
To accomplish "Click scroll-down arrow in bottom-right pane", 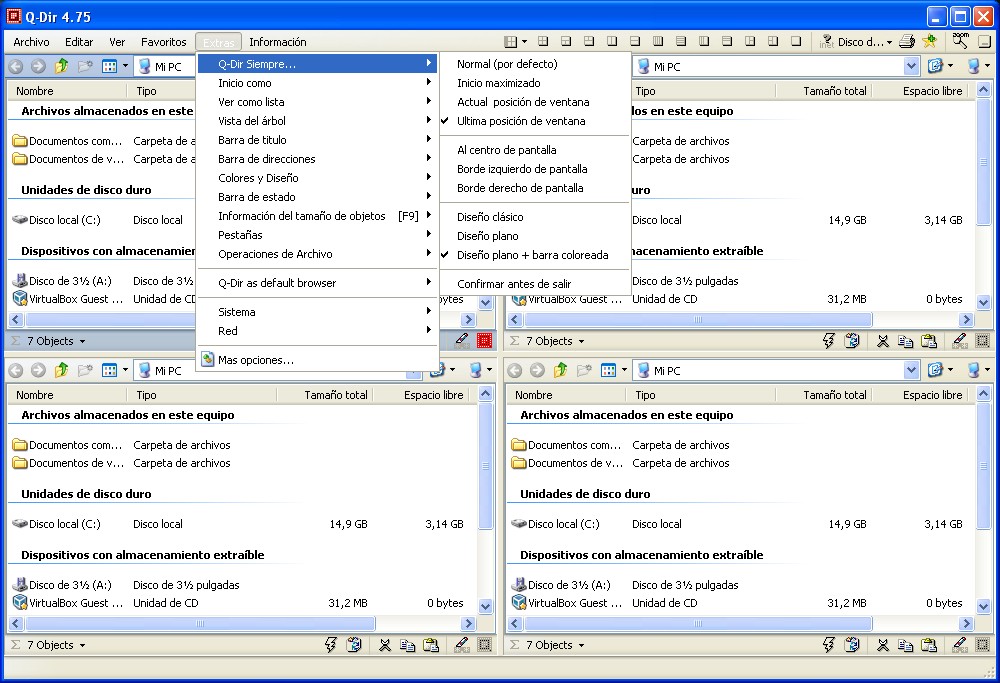I will [983, 606].
